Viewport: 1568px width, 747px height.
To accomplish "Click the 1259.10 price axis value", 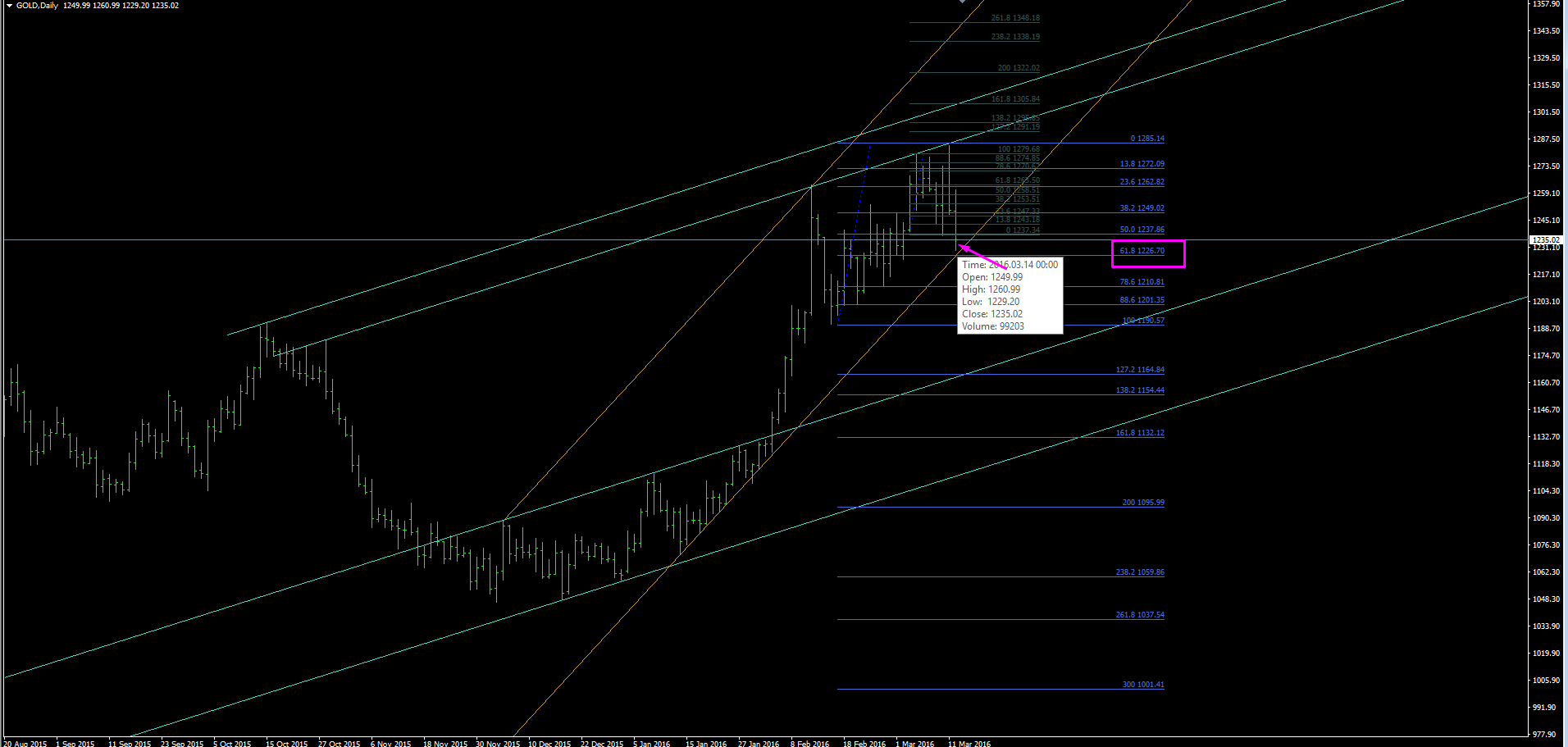I will coord(1546,194).
